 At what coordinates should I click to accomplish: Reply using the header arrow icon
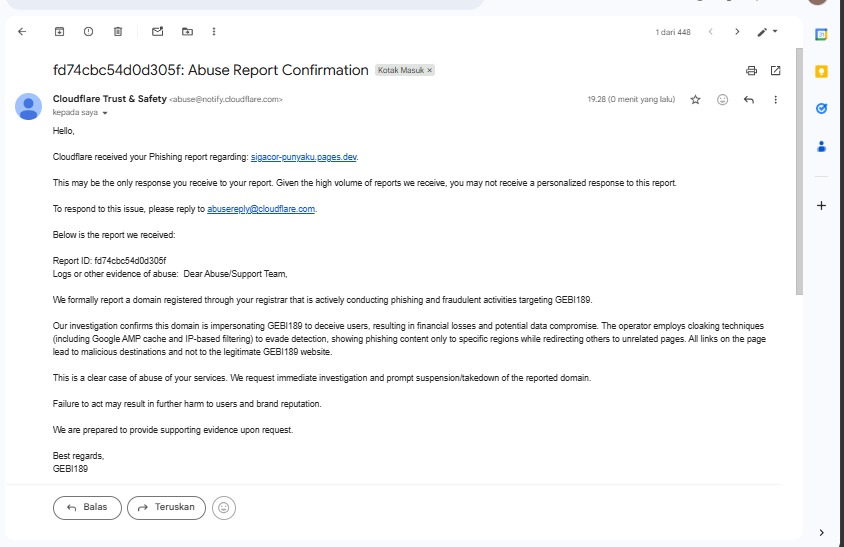pyautogui.click(x=749, y=100)
